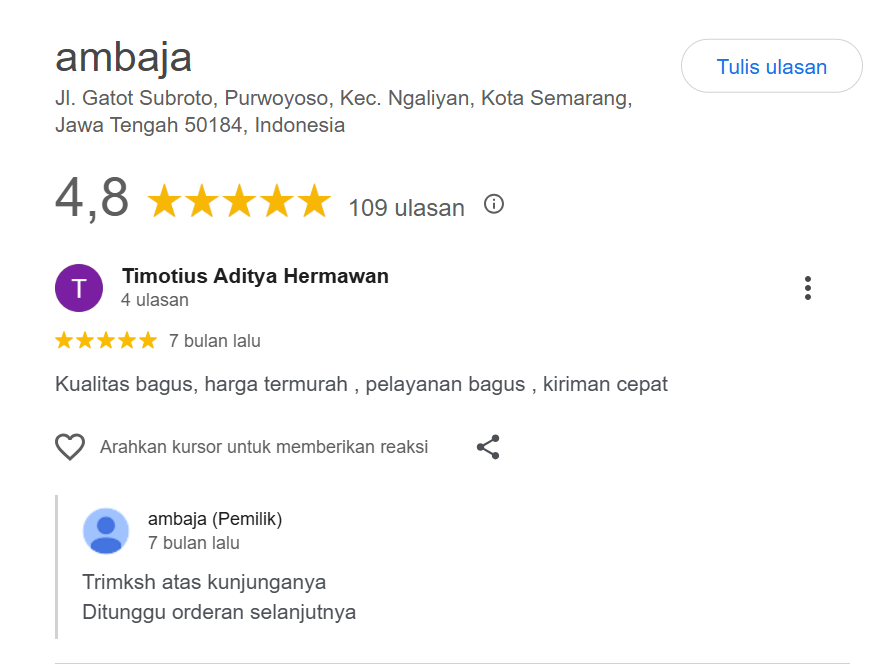Like the review with the heart icon
This screenshot has height=664, width=888.
pyautogui.click(x=70, y=447)
